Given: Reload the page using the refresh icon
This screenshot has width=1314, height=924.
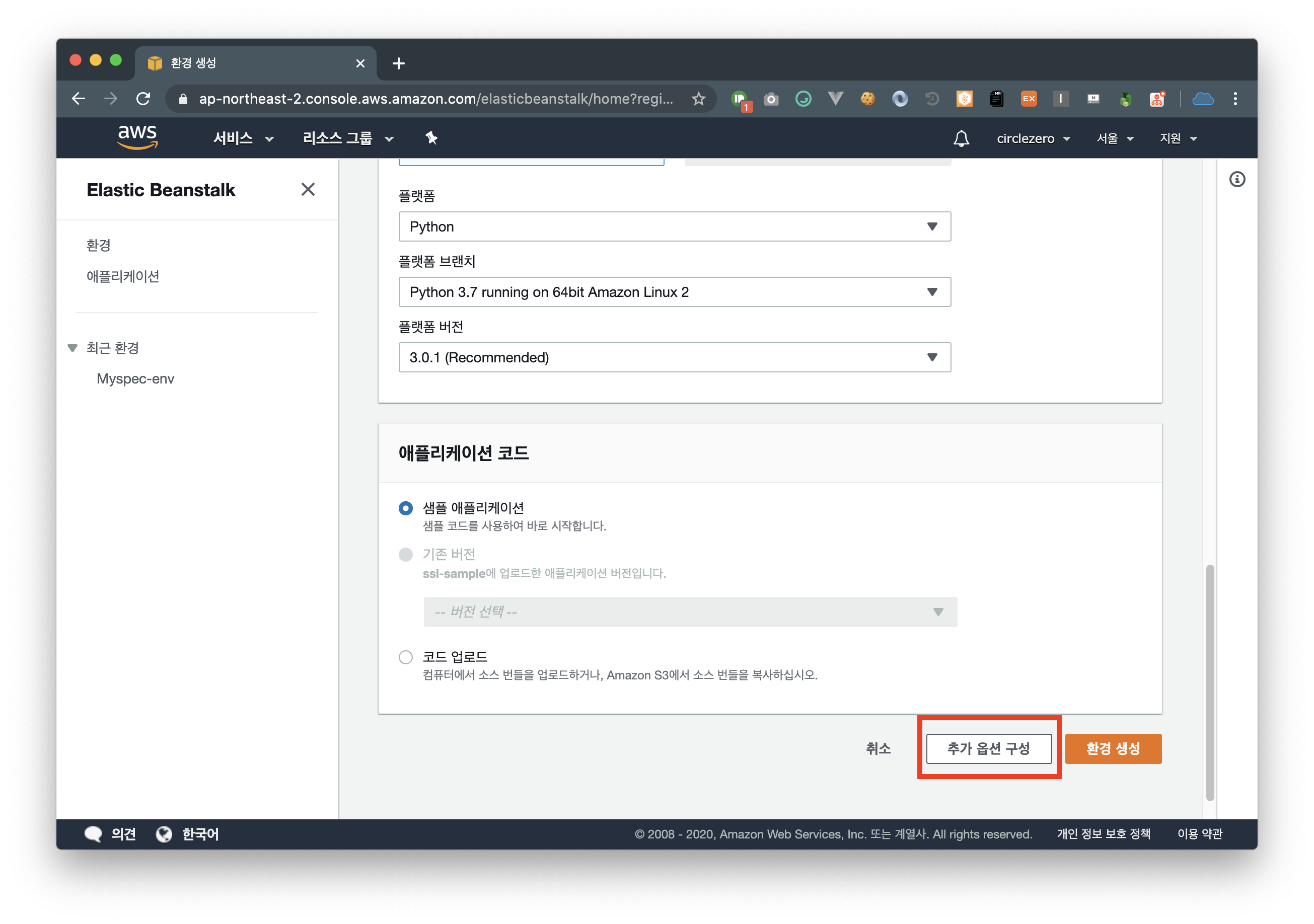Looking at the screenshot, I should tap(143, 99).
